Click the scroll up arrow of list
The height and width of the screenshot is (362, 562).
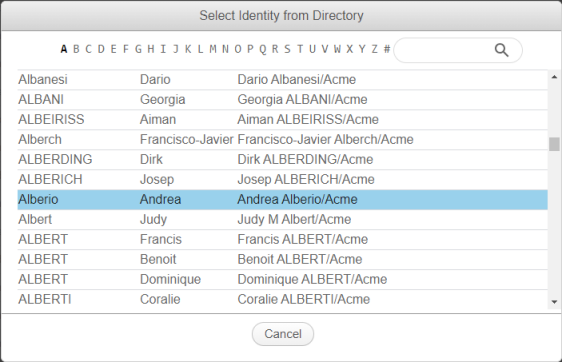tap(554, 77)
